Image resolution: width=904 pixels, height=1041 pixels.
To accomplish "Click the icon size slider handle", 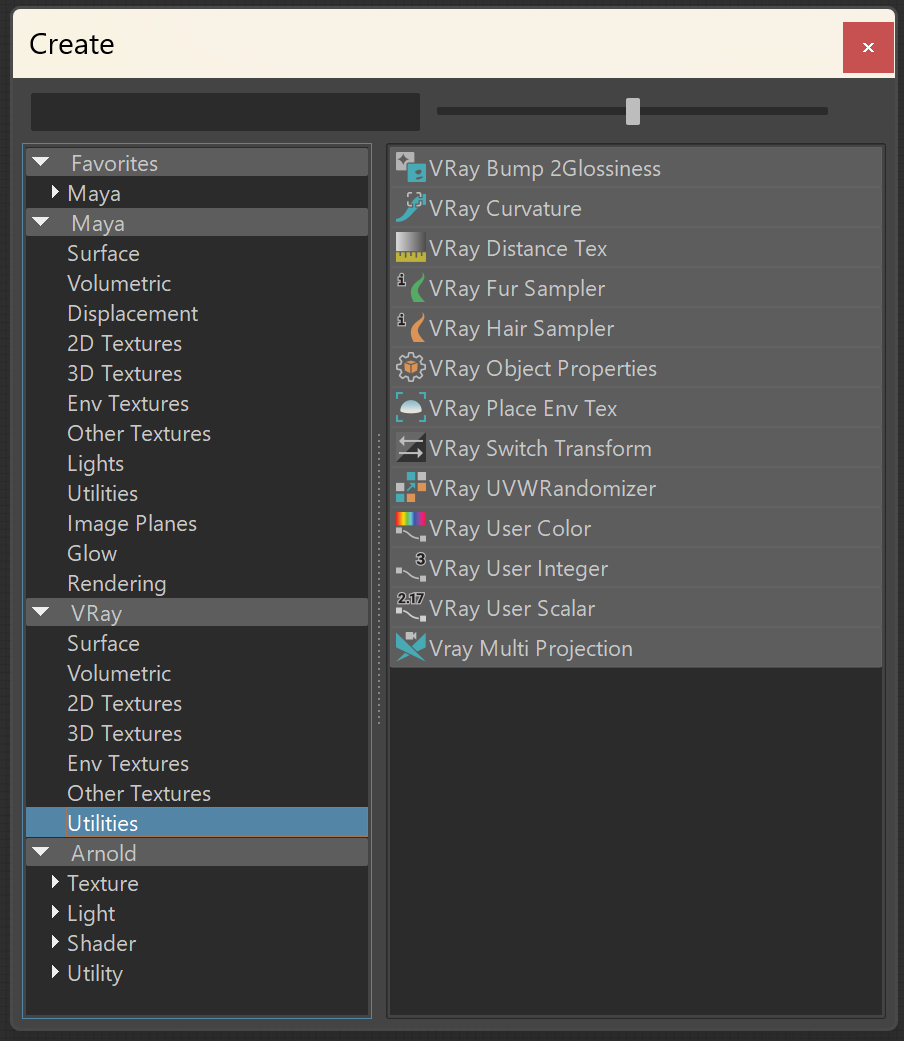I will click(x=633, y=112).
